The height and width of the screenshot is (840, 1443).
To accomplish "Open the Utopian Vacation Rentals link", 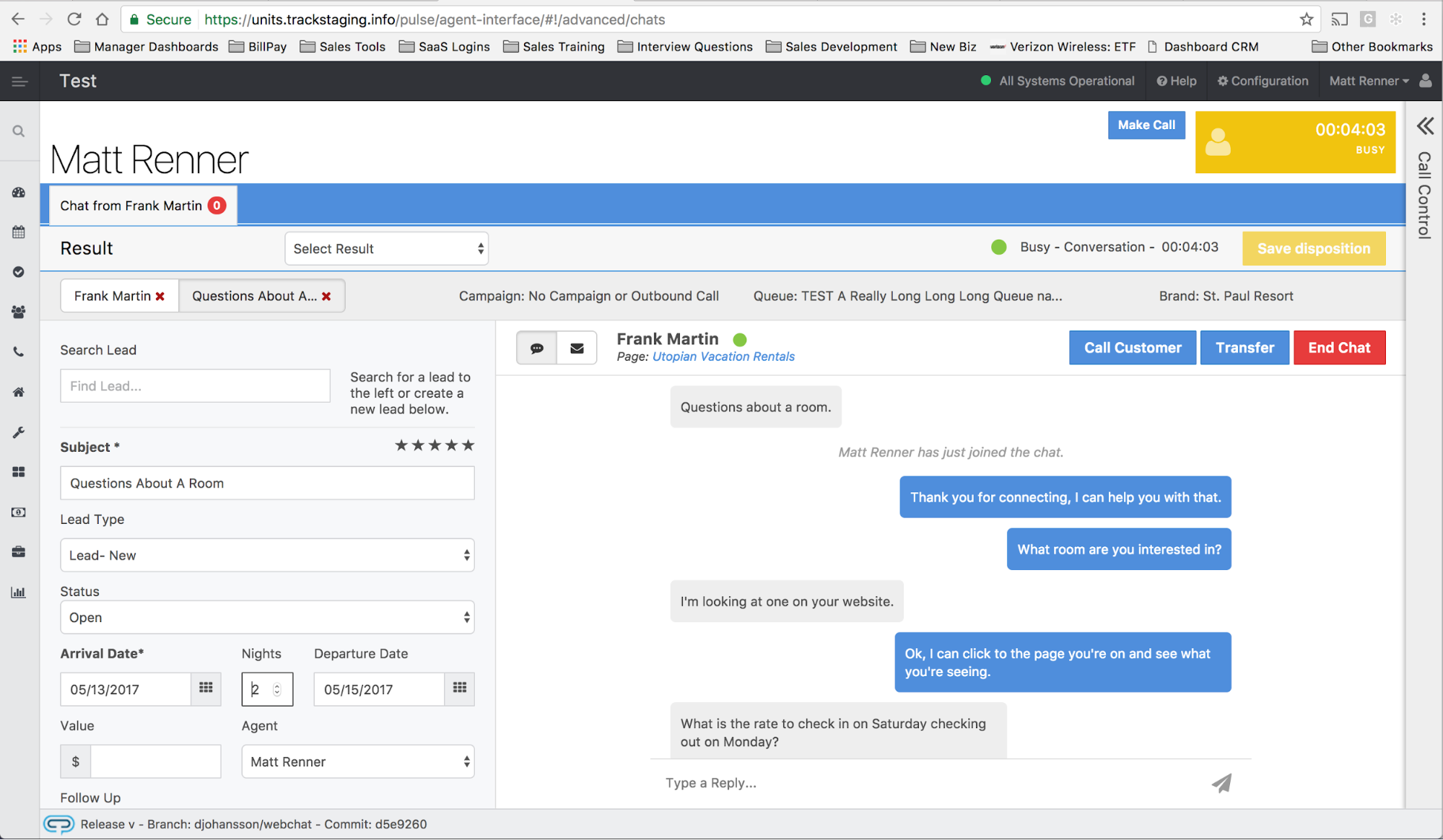I will [x=723, y=356].
